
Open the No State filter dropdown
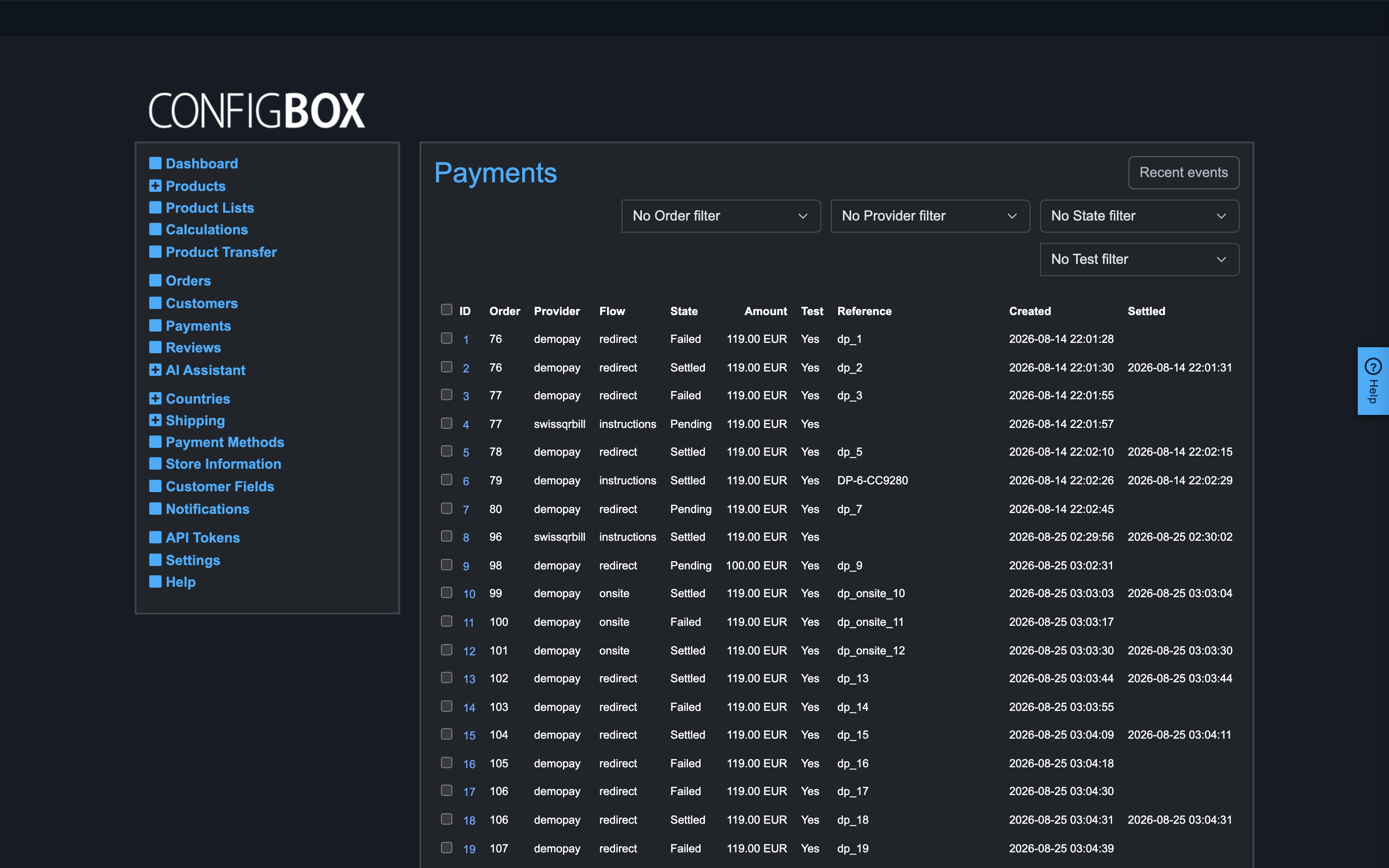1139,216
